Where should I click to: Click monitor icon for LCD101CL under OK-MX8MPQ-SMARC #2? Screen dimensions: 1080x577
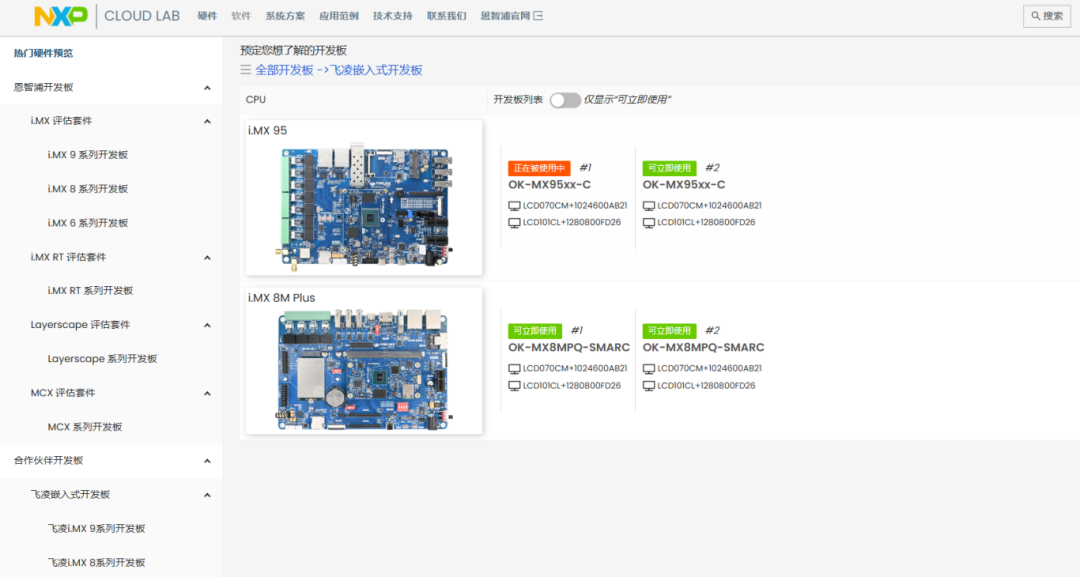[648, 386]
